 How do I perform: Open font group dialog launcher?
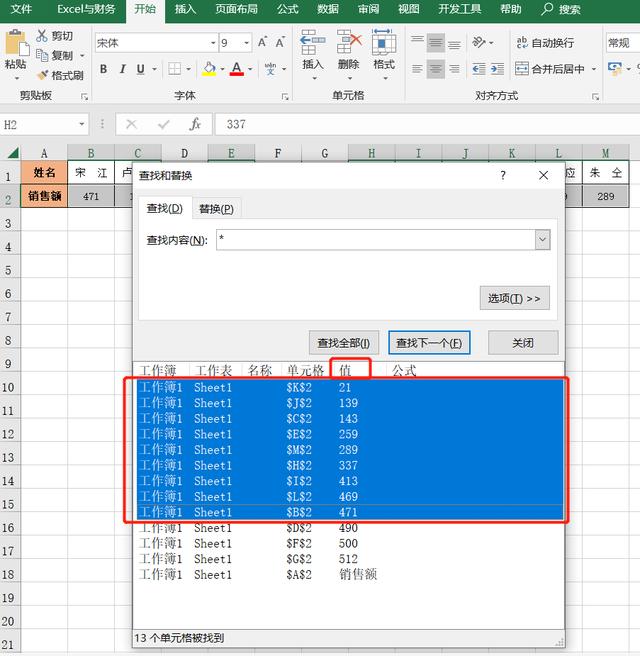point(285,97)
